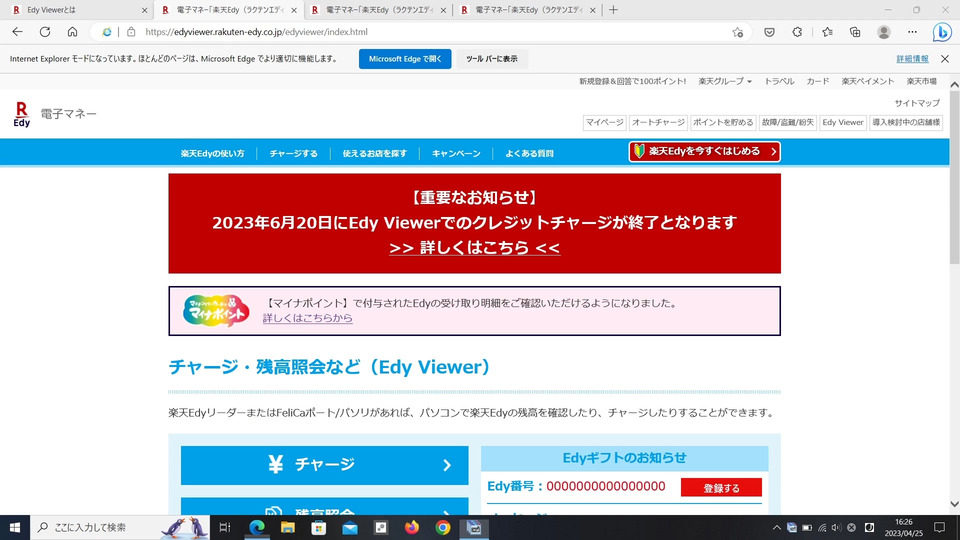Open the 新規登録&回答で100ポイント link
Screen dimensions: 960x540
point(632,81)
